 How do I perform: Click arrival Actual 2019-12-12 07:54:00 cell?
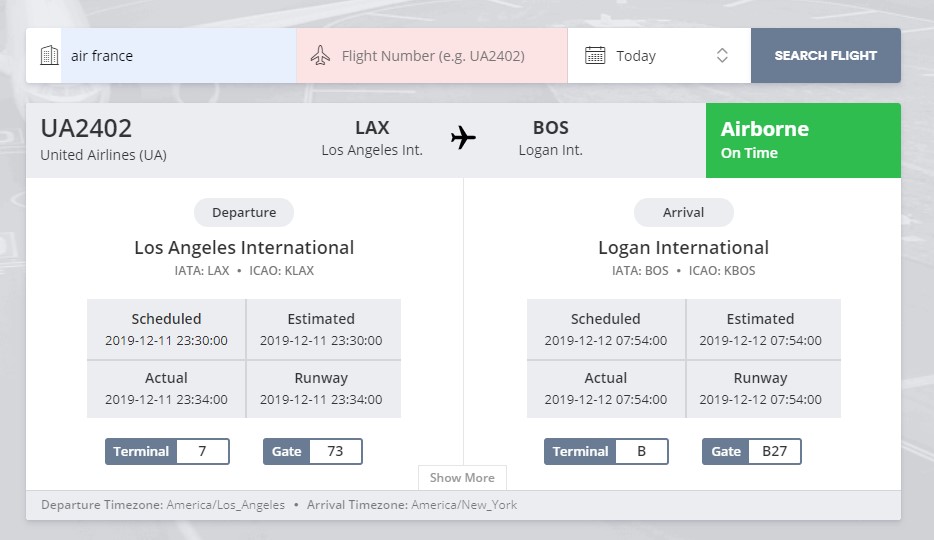[x=606, y=389]
